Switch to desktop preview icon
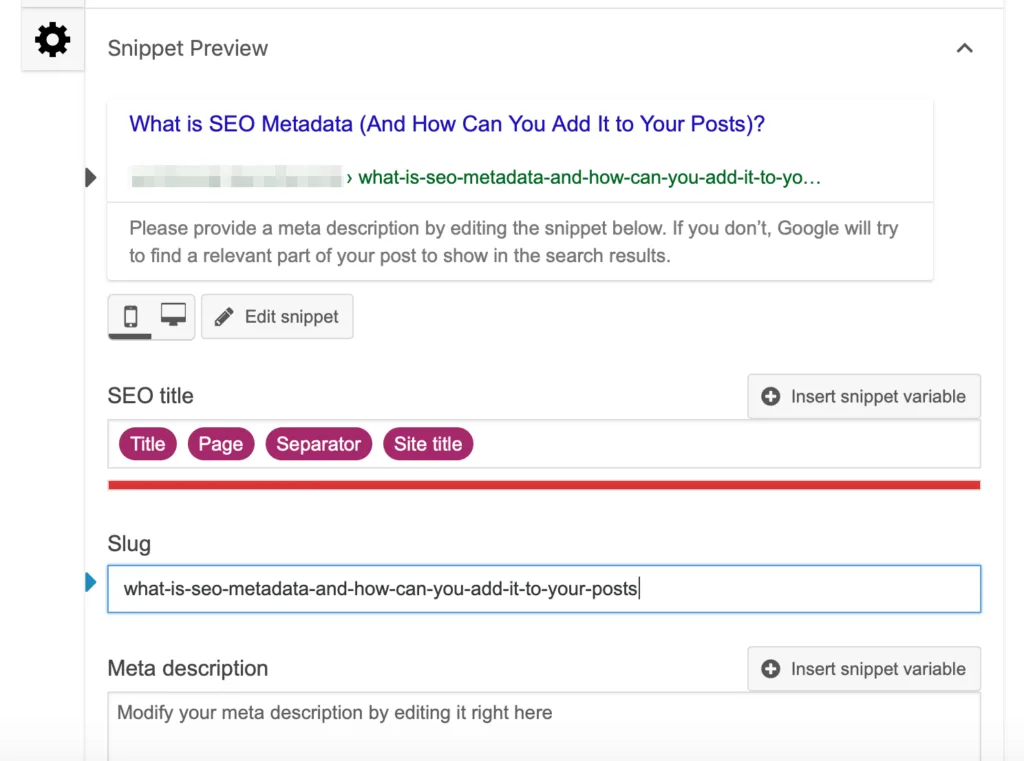Viewport: 1024px width, 761px height. [173, 316]
